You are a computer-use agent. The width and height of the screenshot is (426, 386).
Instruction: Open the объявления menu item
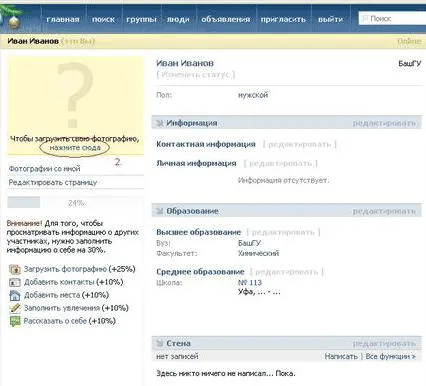point(226,19)
